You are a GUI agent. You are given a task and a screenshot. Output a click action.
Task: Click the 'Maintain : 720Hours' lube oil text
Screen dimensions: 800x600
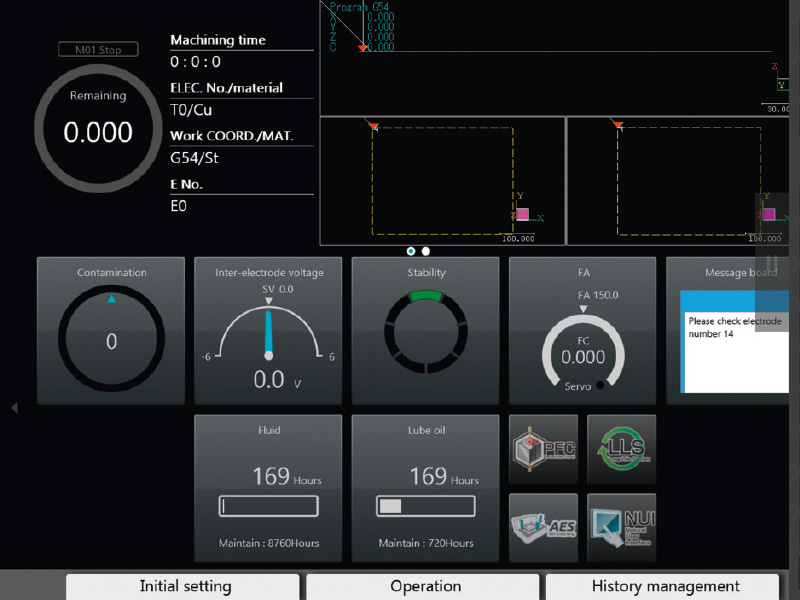pos(426,543)
